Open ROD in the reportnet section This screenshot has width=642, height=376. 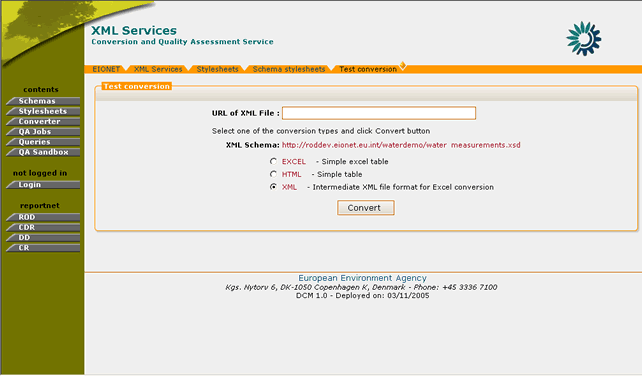tap(43, 217)
